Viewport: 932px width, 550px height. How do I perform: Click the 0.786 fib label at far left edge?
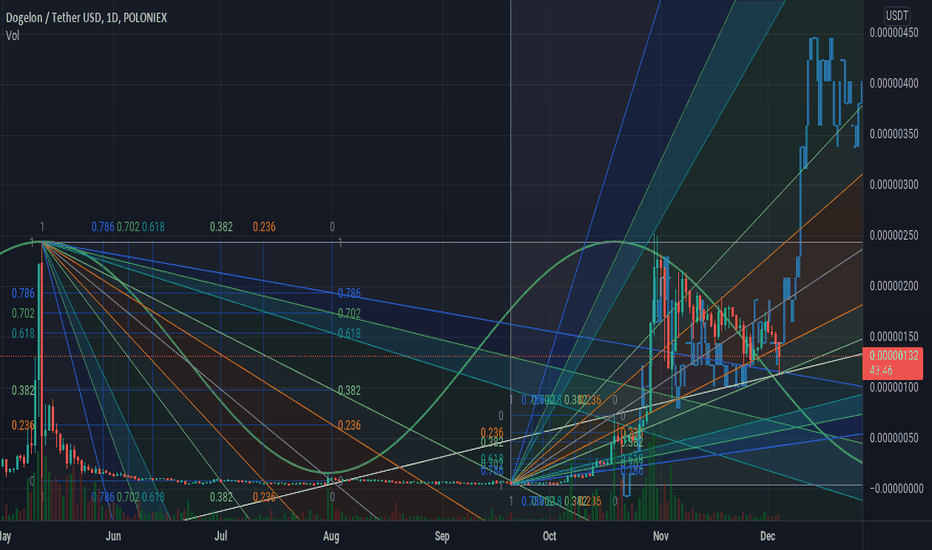pyautogui.click(x=23, y=293)
